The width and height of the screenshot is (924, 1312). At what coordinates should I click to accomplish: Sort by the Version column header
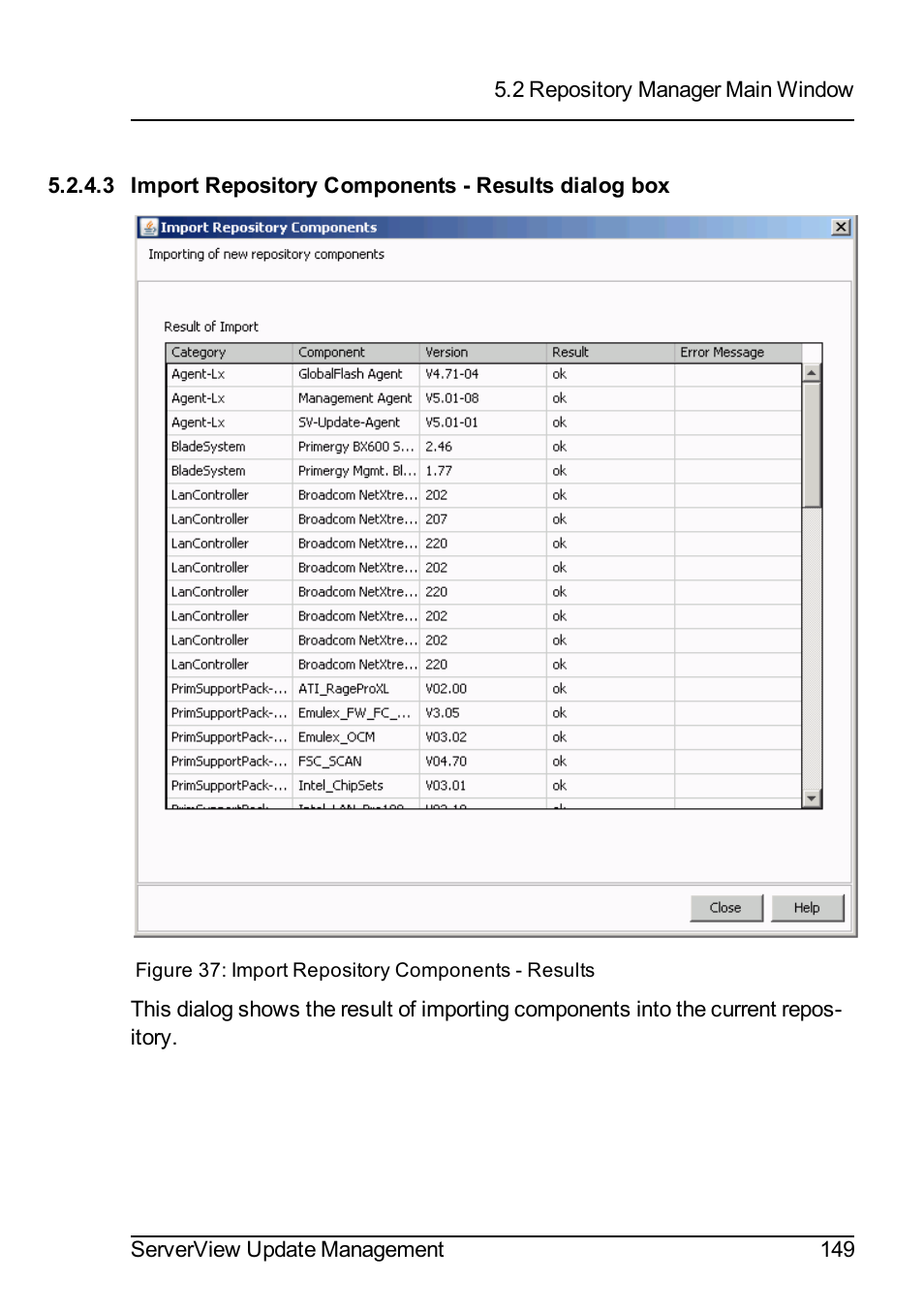coord(483,353)
